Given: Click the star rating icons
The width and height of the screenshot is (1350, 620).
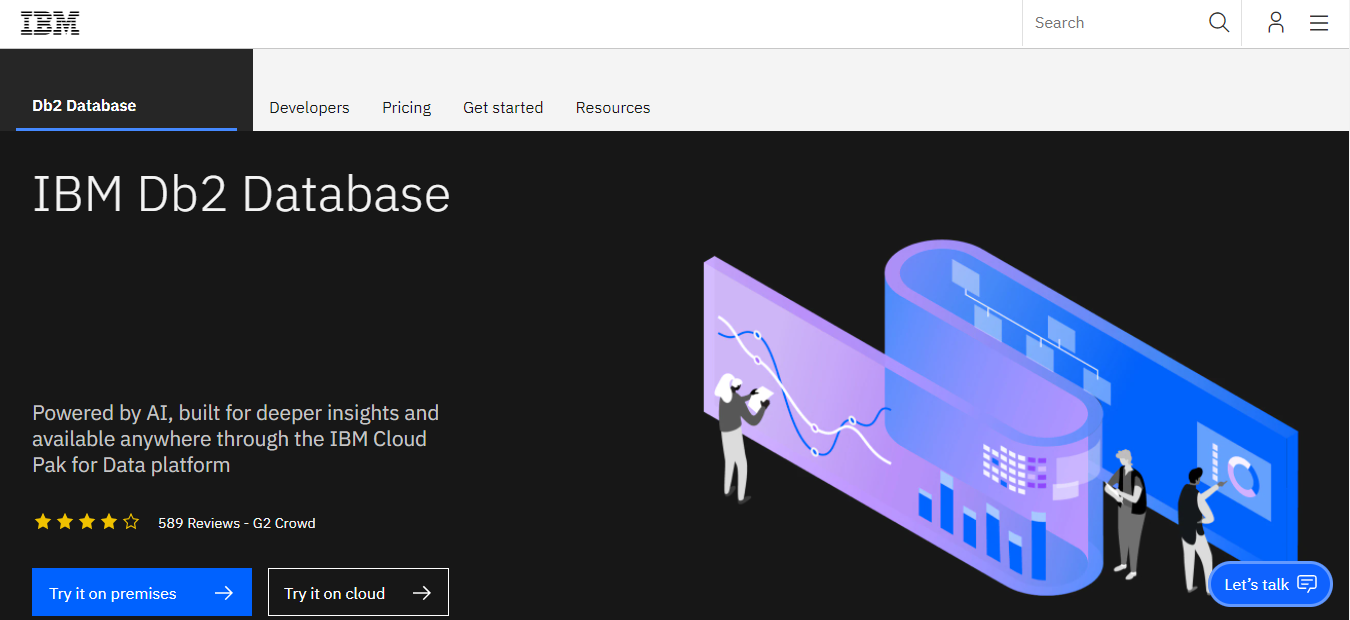Looking at the screenshot, I should (87, 522).
